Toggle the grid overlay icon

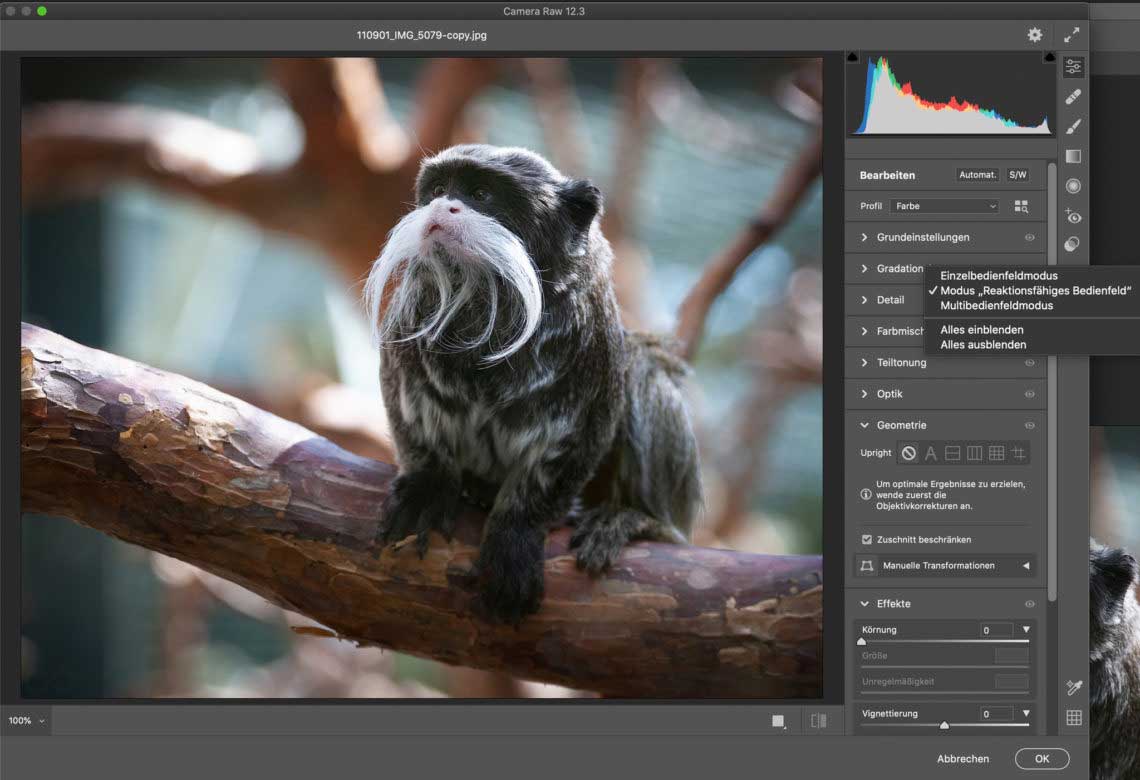(x=1074, y=717)
